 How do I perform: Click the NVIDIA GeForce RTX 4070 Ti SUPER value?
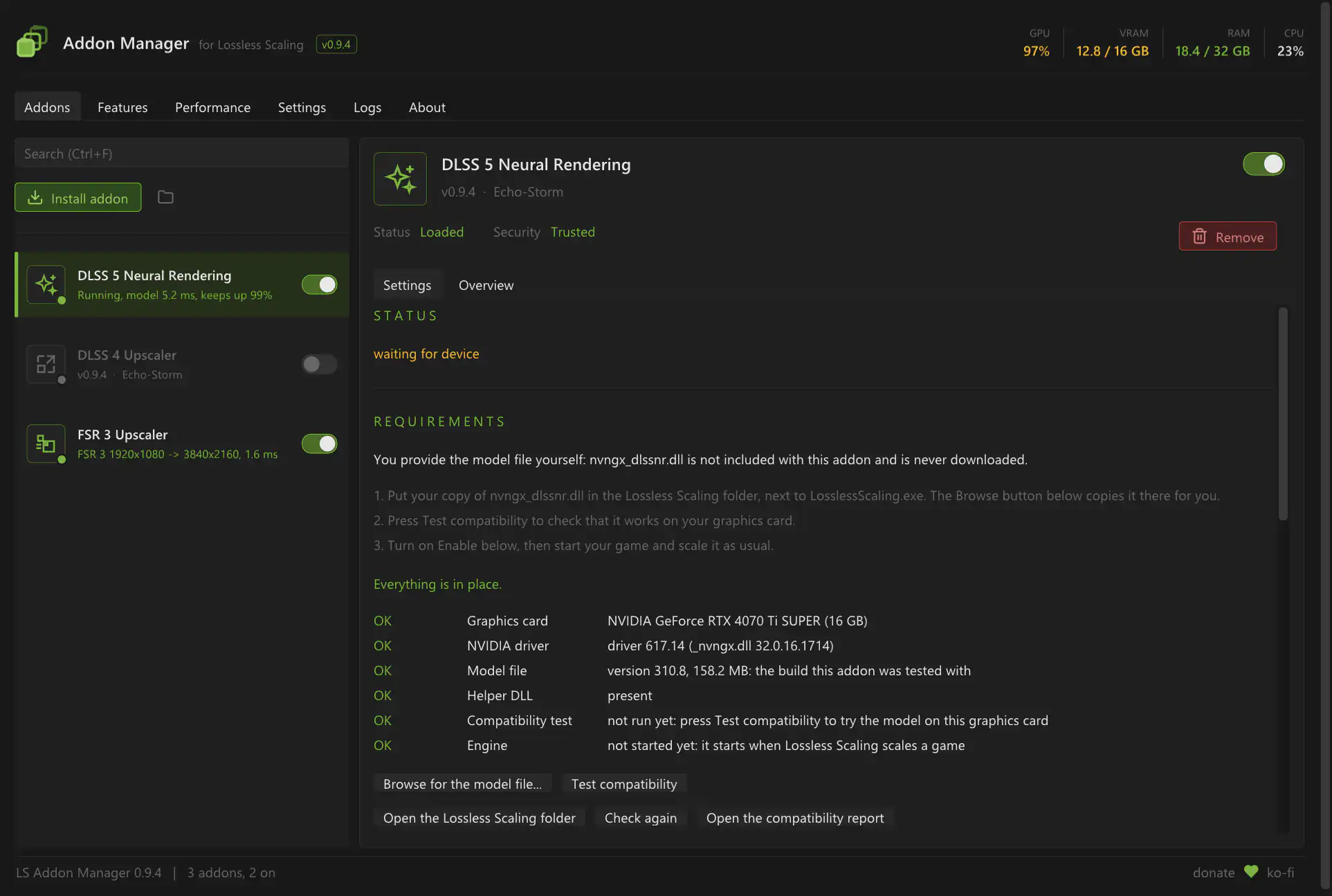coord(738,621)
